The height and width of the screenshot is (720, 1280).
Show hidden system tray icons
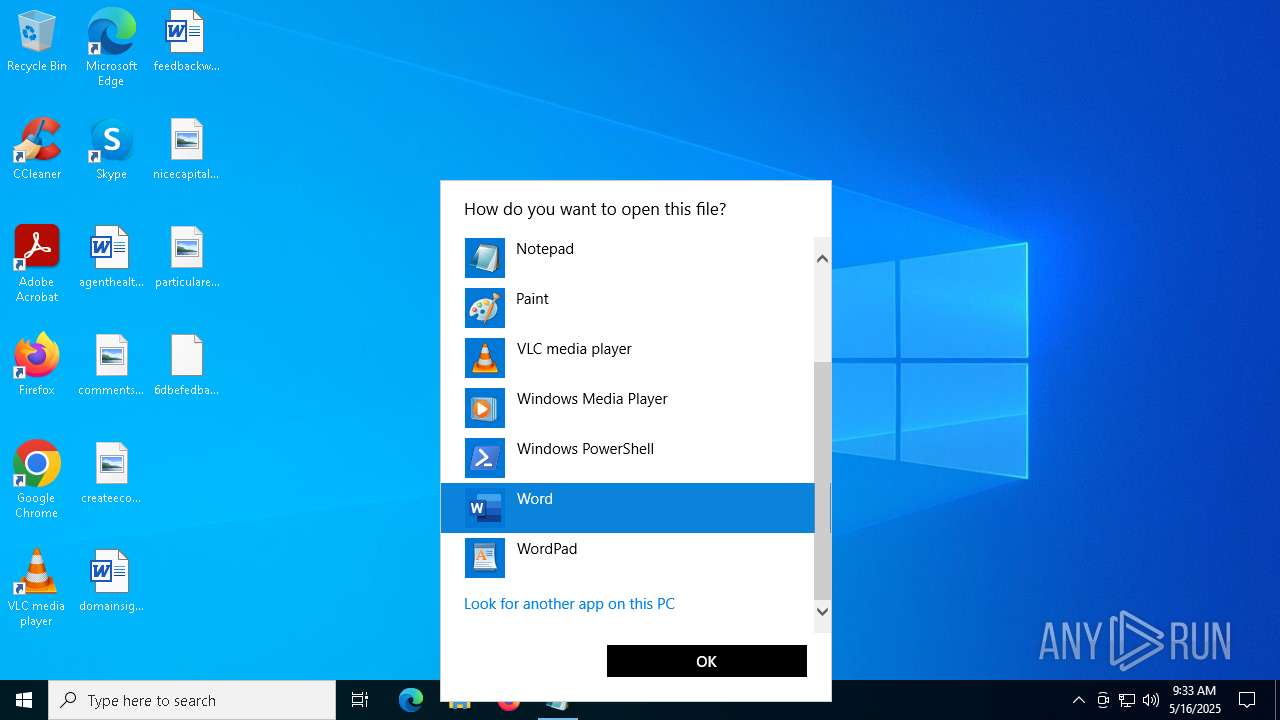coord(1078,700)
